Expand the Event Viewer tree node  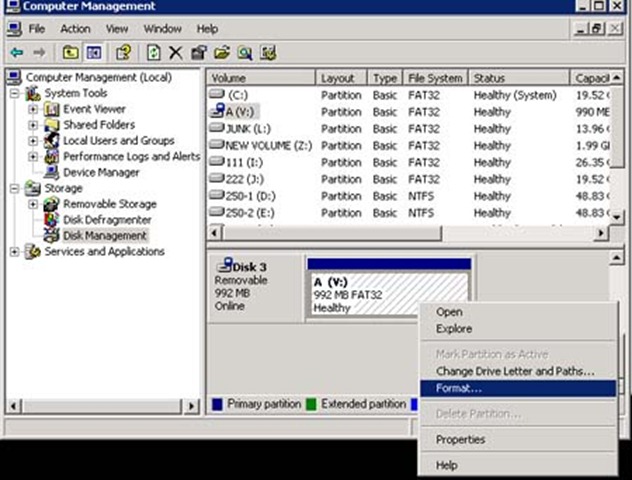[33, 110]
